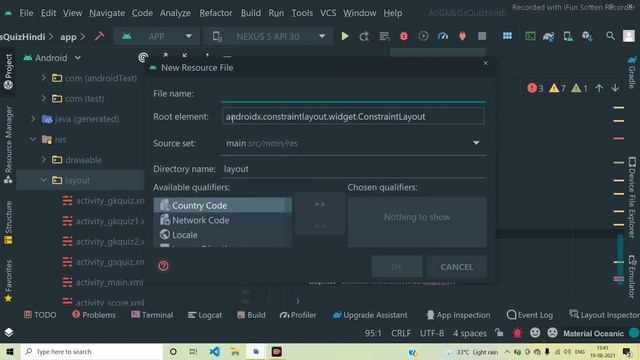Click the Attach Debugger to process icon
The width and height of the screenshot is (640, 360).
click(x=462, y=36)
